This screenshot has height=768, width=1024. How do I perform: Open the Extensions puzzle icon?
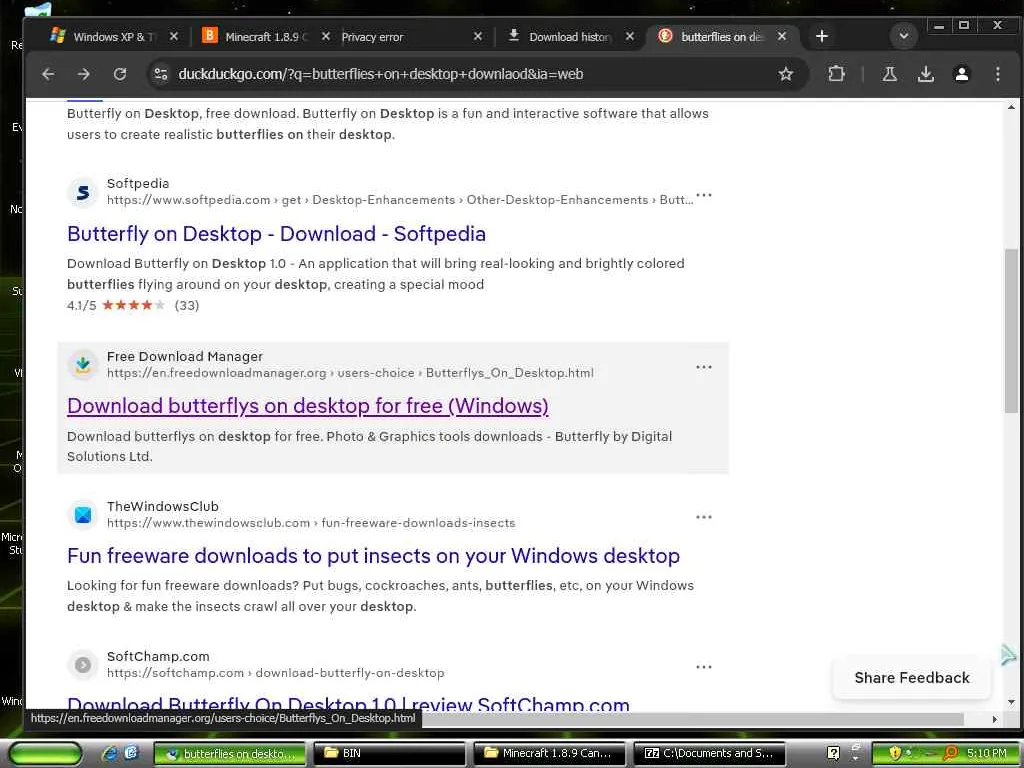(837, 74)
